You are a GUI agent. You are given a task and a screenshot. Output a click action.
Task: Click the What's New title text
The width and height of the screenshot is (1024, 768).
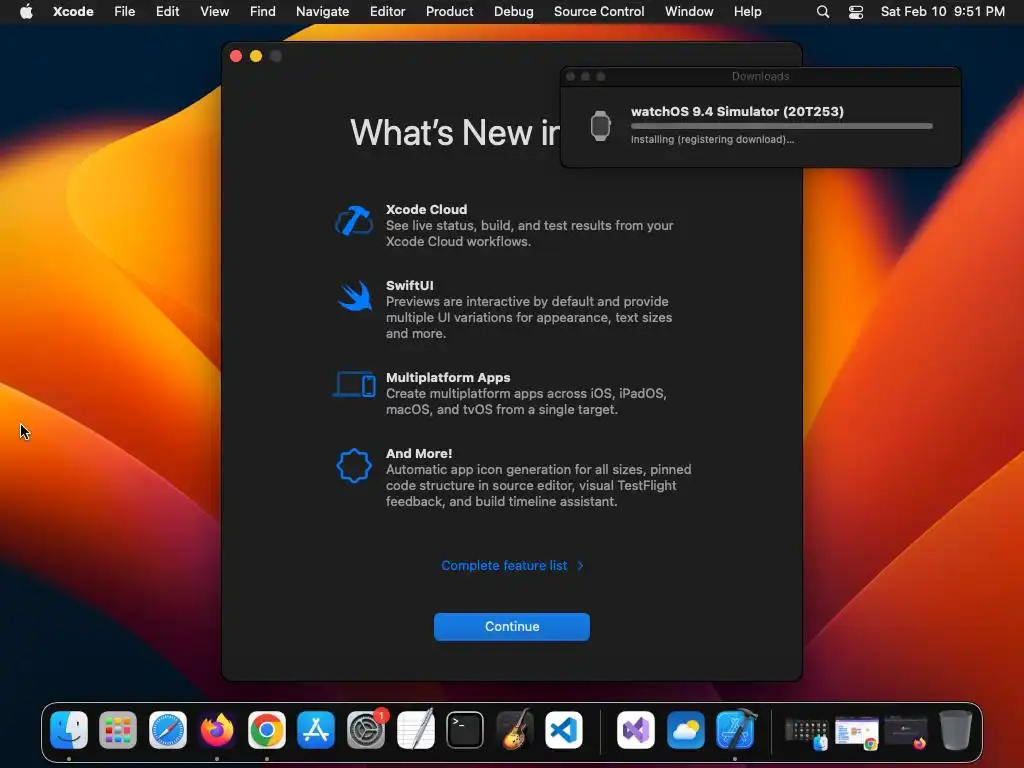click(x=455, y=133)
